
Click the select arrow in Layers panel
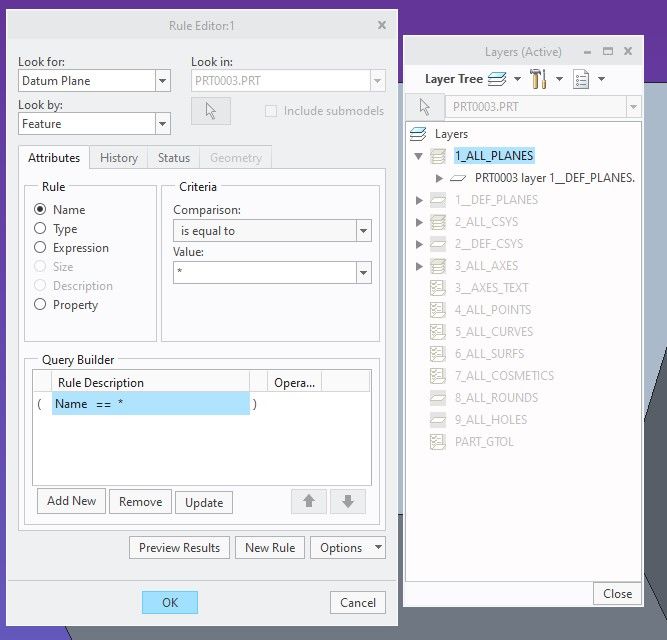[x=424, y=107]
